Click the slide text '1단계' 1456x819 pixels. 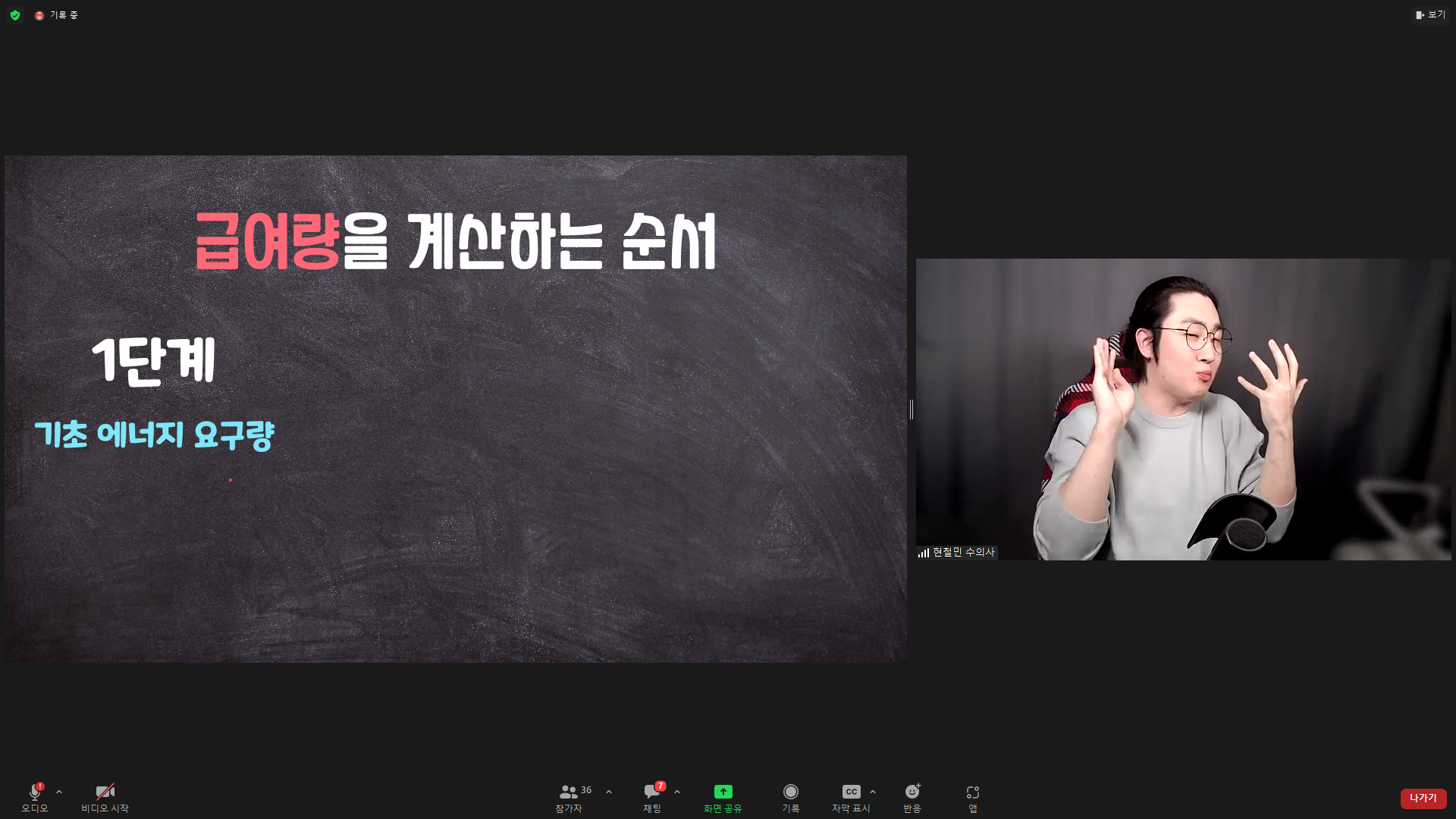coord(154,361)
